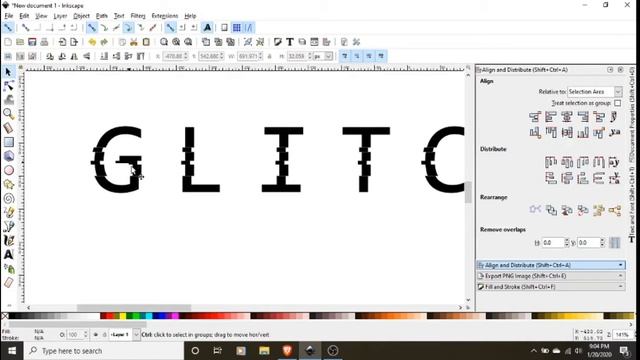Toggle snap nodes and paths button
640x360 pixels.
pos(92,28)
